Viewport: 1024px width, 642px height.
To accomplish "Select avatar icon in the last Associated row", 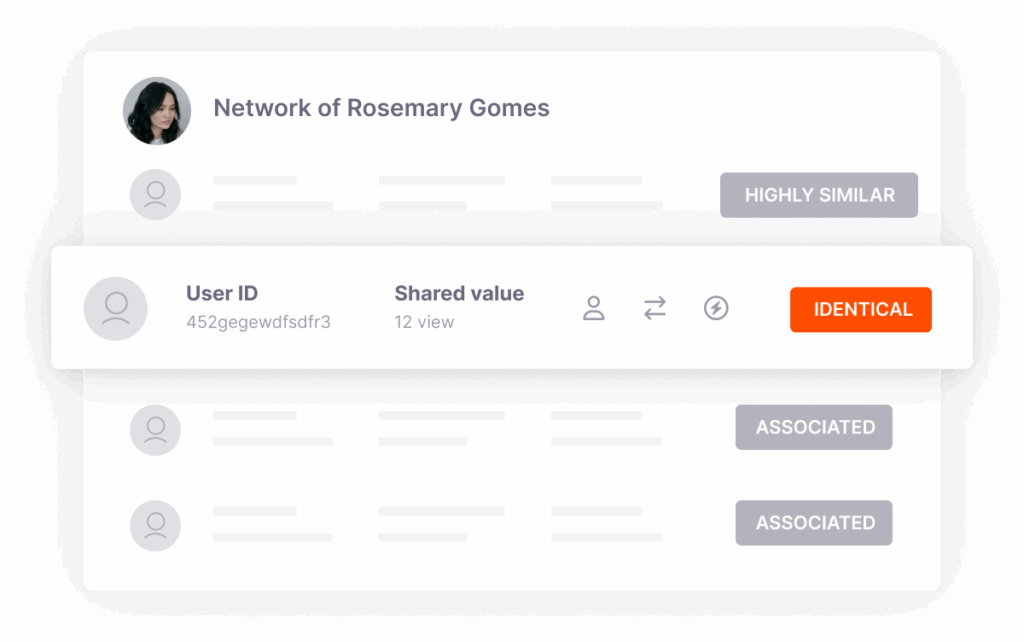I will point(155,524).
